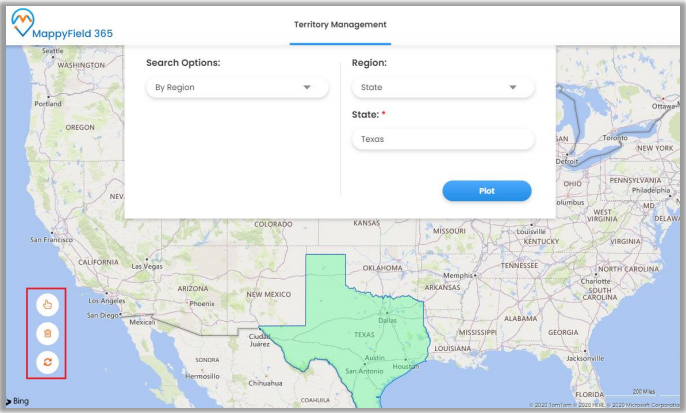Click the San Francisco map label
The image size is (686, 413).
[52, 240]
